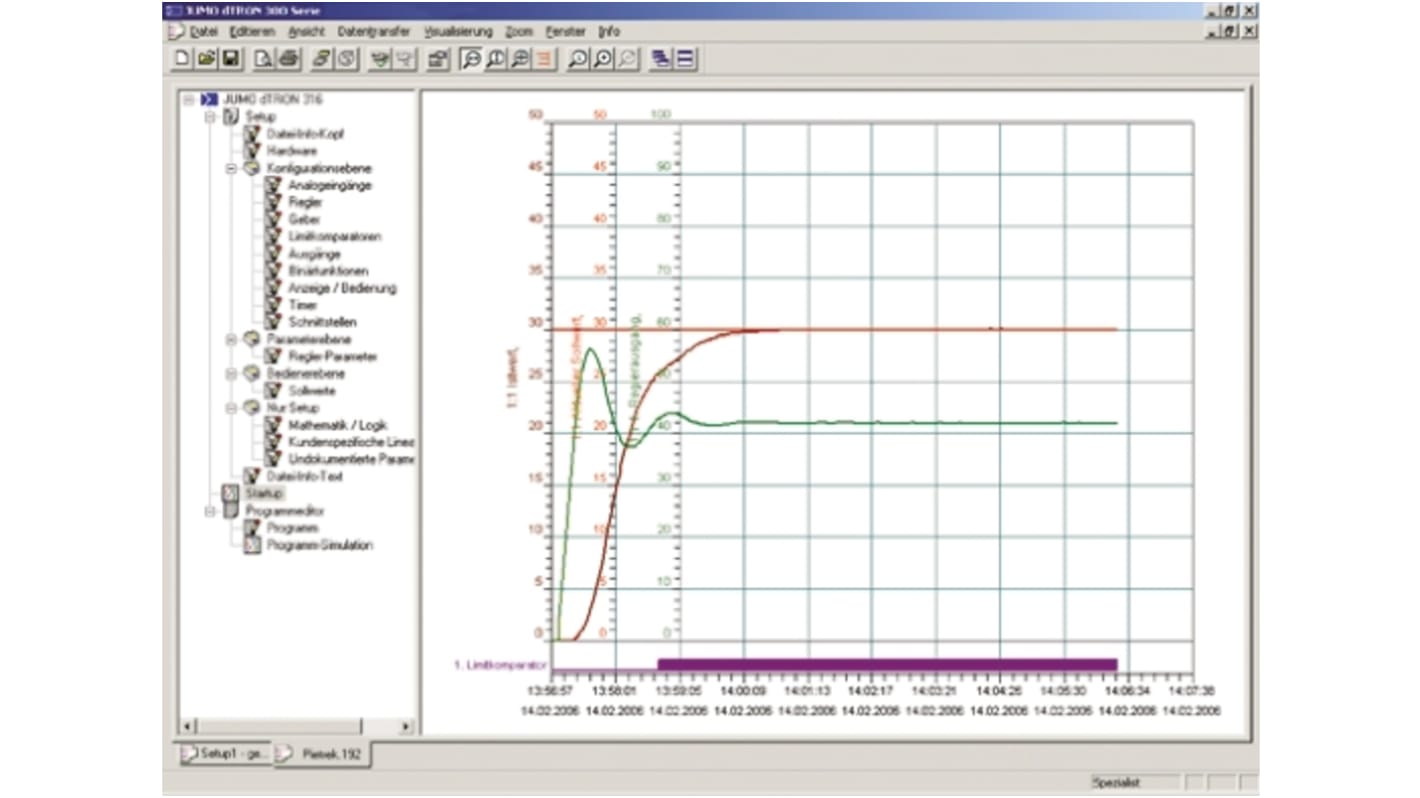Select Regler-Parameter in the tree
1420x798 pixels.
pos(333,356)
